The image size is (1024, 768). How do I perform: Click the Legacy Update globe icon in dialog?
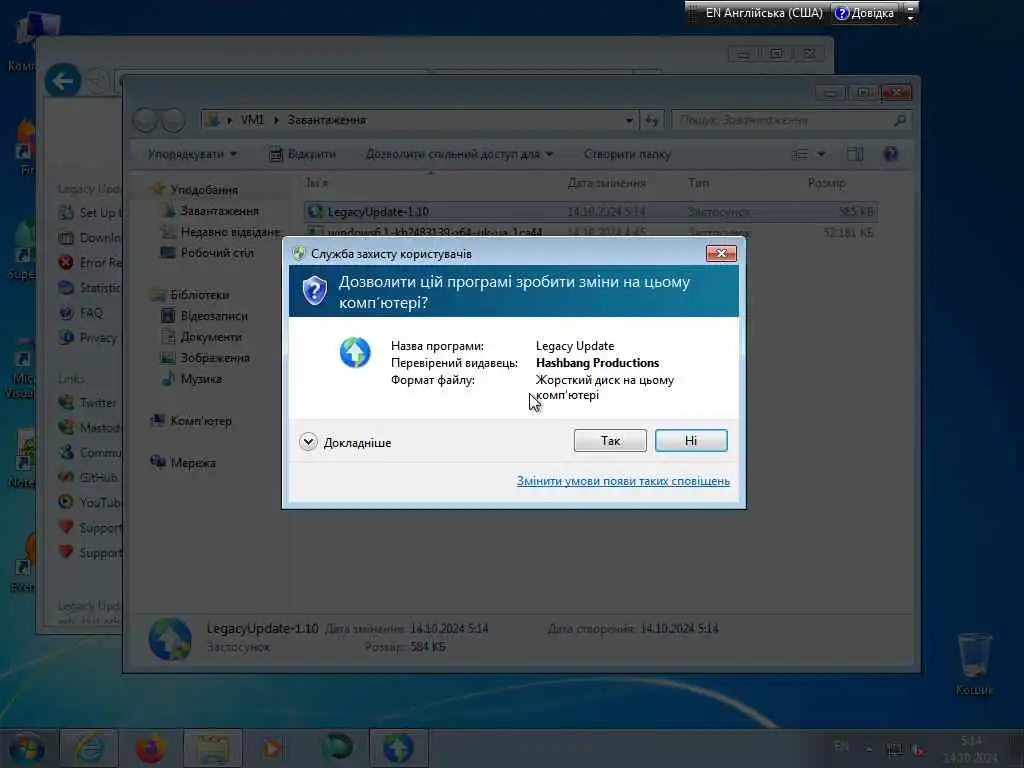pyautogui.click(x=355, y=353)
